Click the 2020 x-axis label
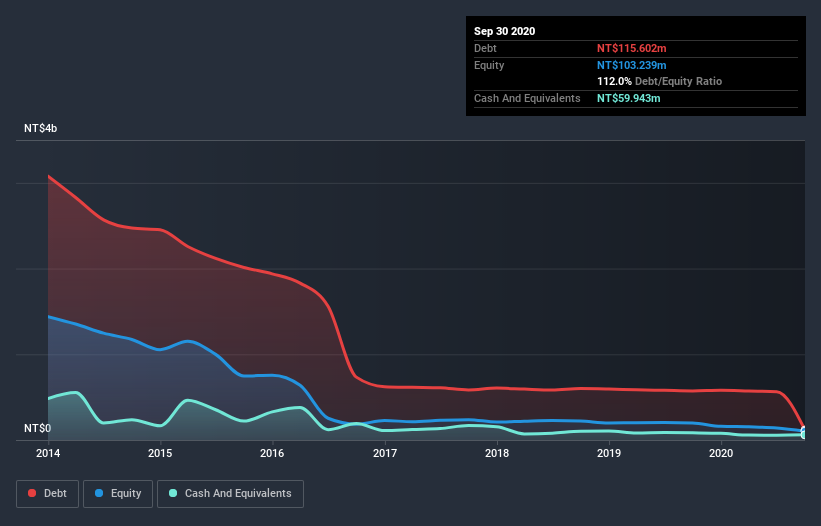The image size is (821, 526). pyautogui.click(x=721, y=453)
